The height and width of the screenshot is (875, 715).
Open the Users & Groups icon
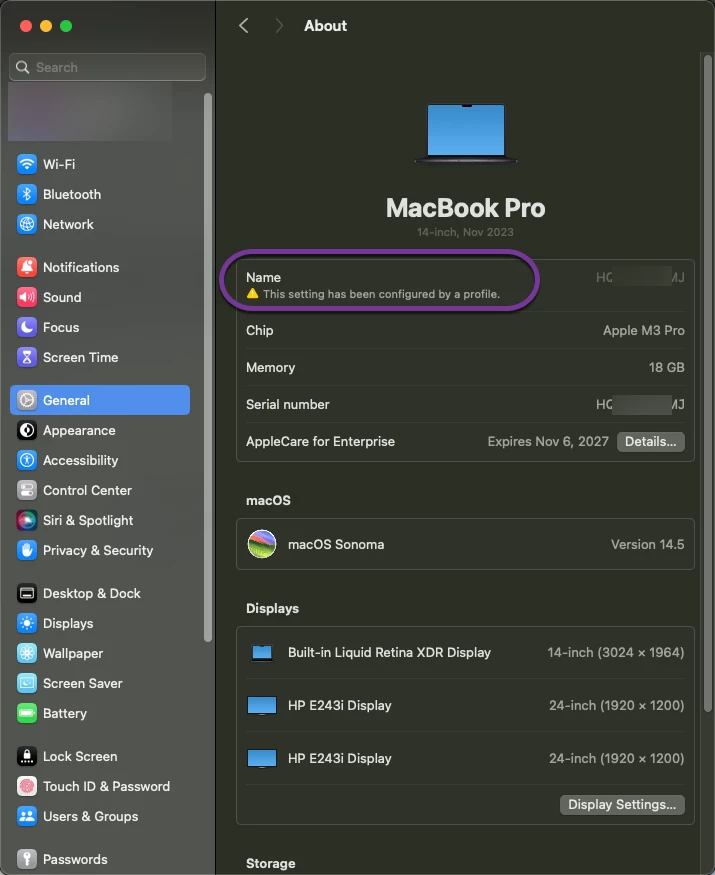(27, 816)
